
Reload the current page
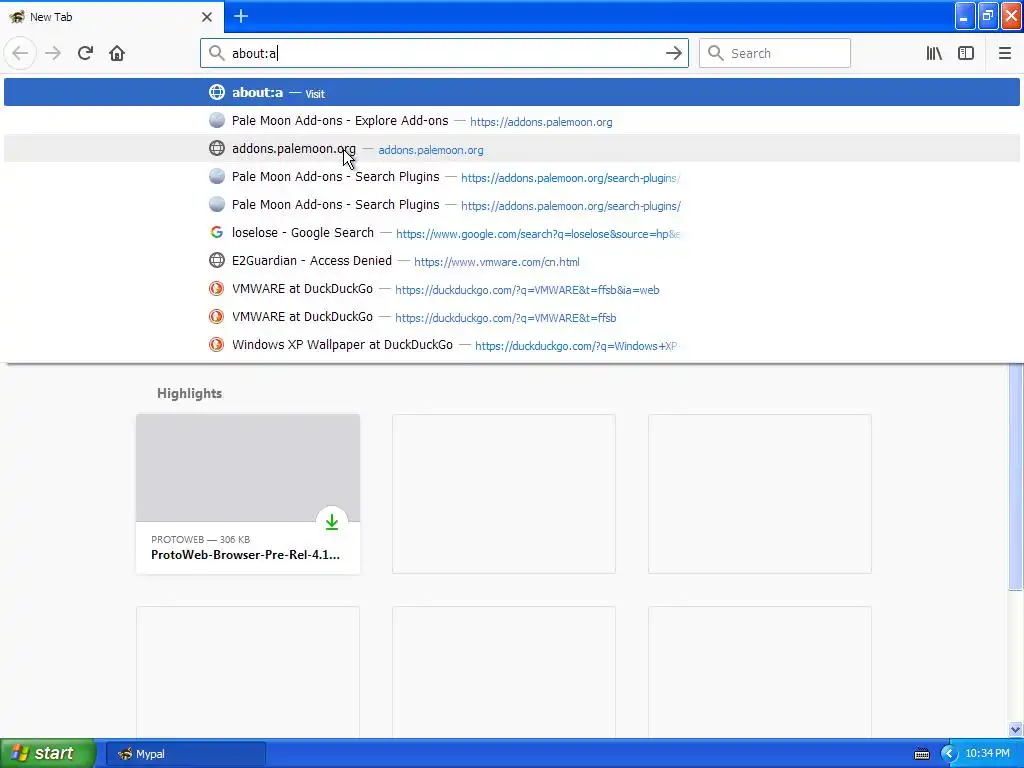pos(85,53)
